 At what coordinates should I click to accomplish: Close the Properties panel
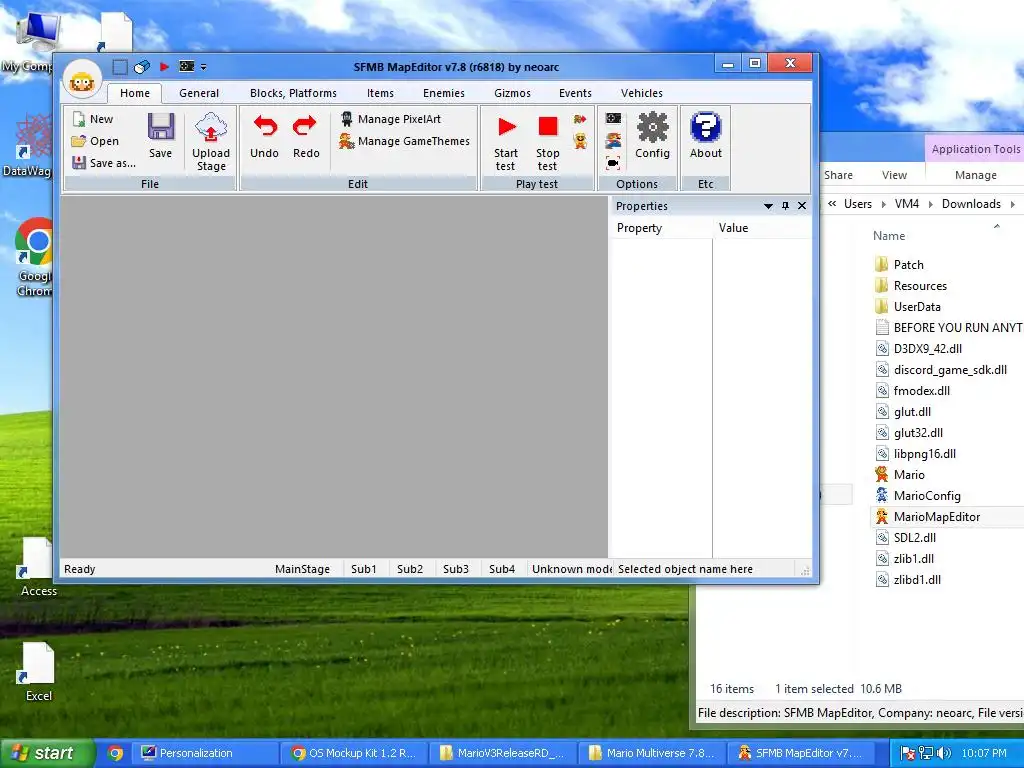pos(802,206)
